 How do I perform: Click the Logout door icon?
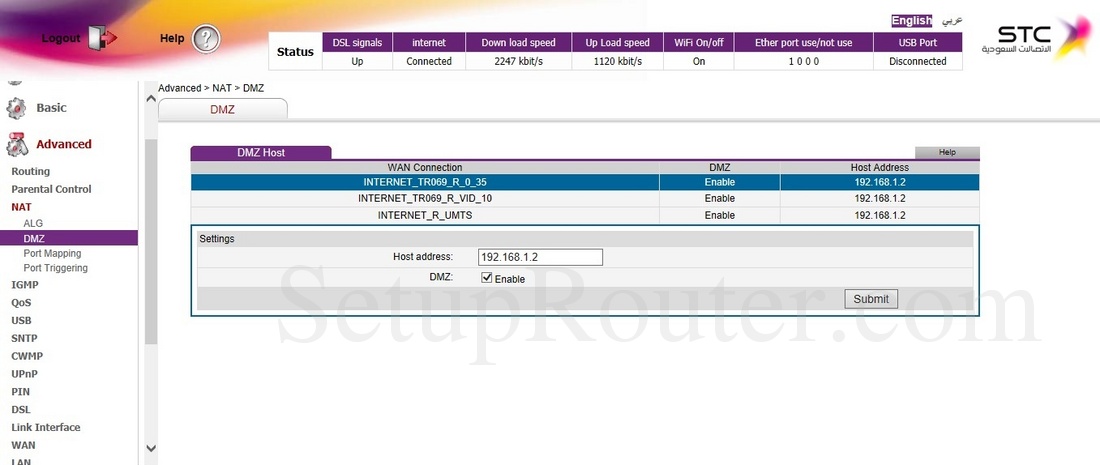(101, 38)
